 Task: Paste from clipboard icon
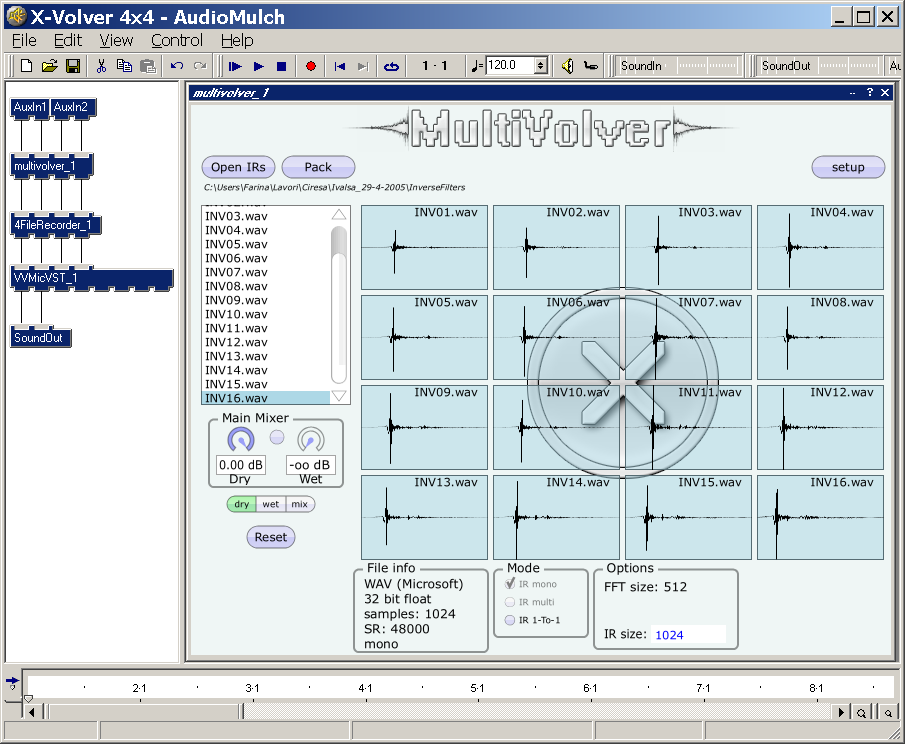[x=148, y=66]
